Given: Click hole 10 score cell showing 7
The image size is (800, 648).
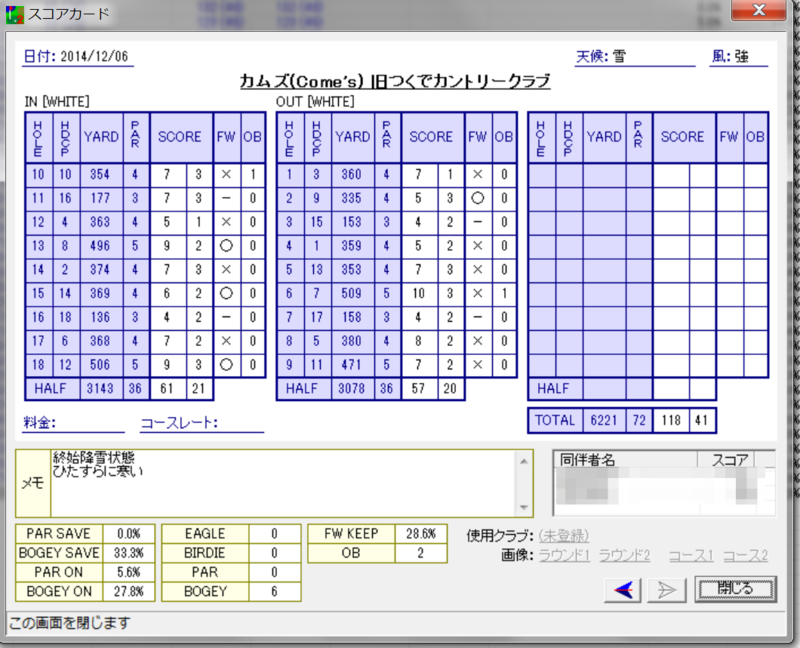Looking at the screenshot, I should 168,175.
